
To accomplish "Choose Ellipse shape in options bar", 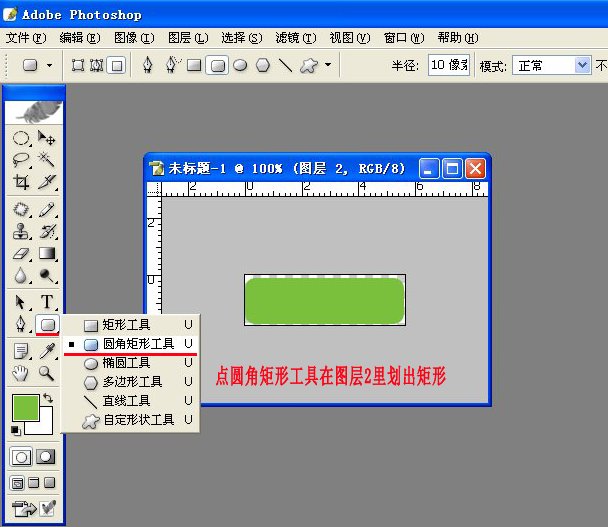I will pos(240,65).
